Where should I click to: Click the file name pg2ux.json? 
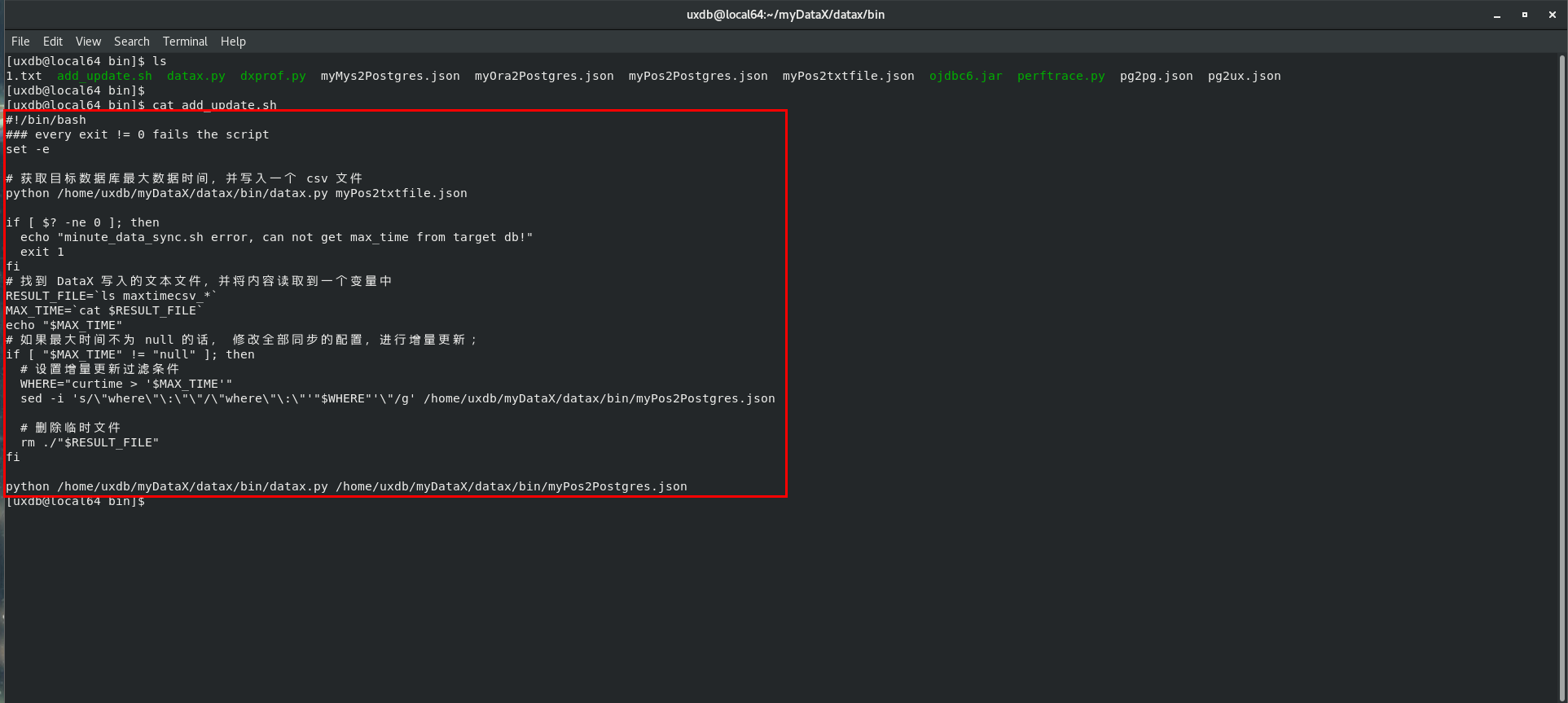1245,76
